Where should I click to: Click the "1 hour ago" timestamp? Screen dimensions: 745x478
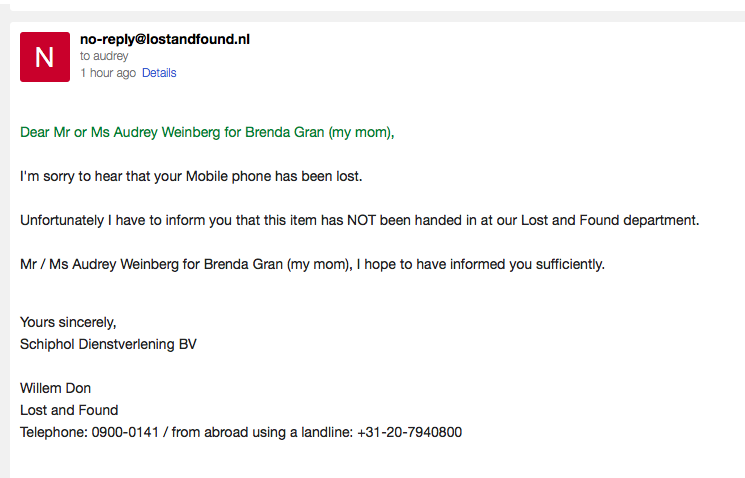coord(108,73)
